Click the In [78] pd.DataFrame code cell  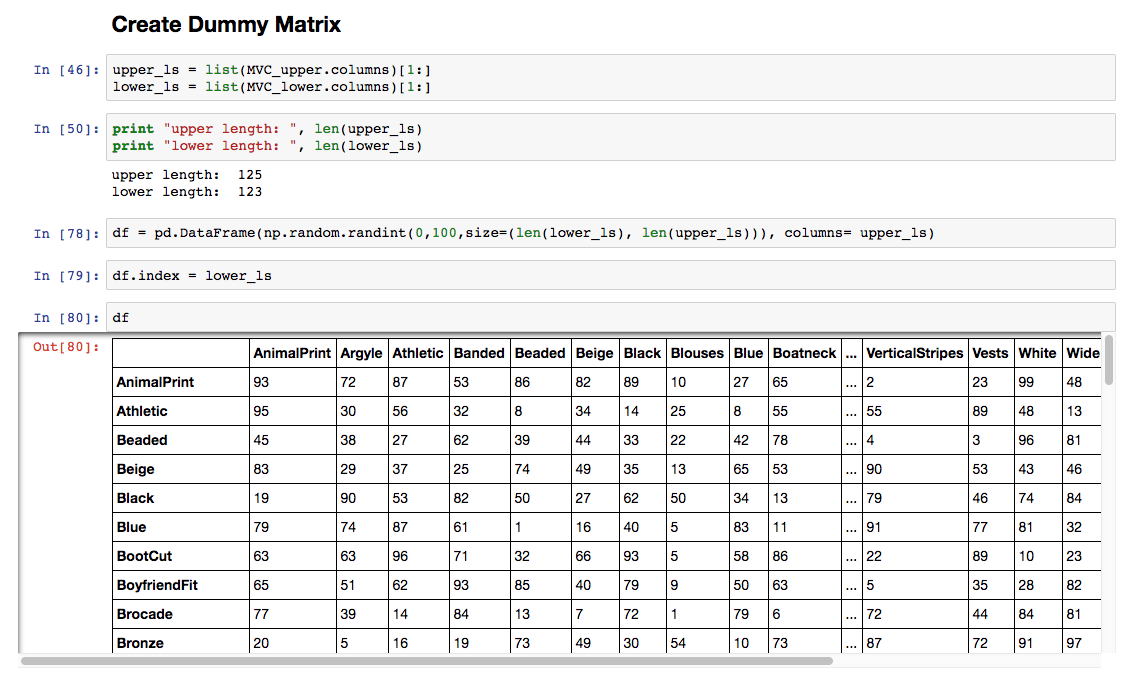point(610,233)
